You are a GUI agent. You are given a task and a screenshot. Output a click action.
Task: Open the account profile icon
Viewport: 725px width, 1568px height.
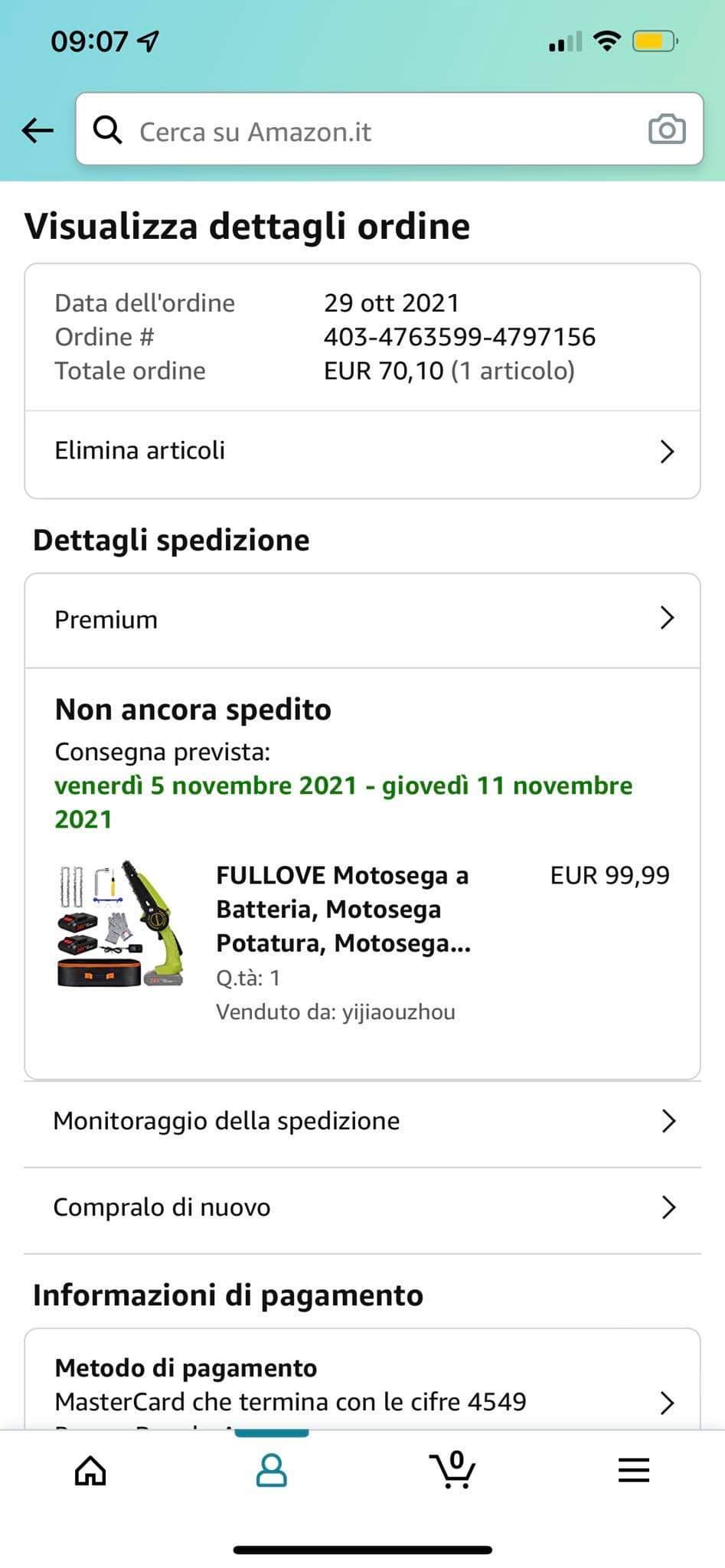pos(271,1470)
